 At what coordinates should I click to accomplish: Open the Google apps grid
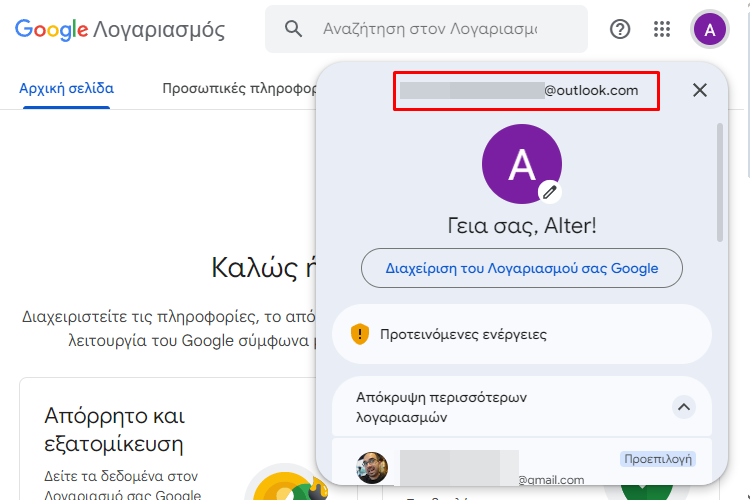[662, 29]
